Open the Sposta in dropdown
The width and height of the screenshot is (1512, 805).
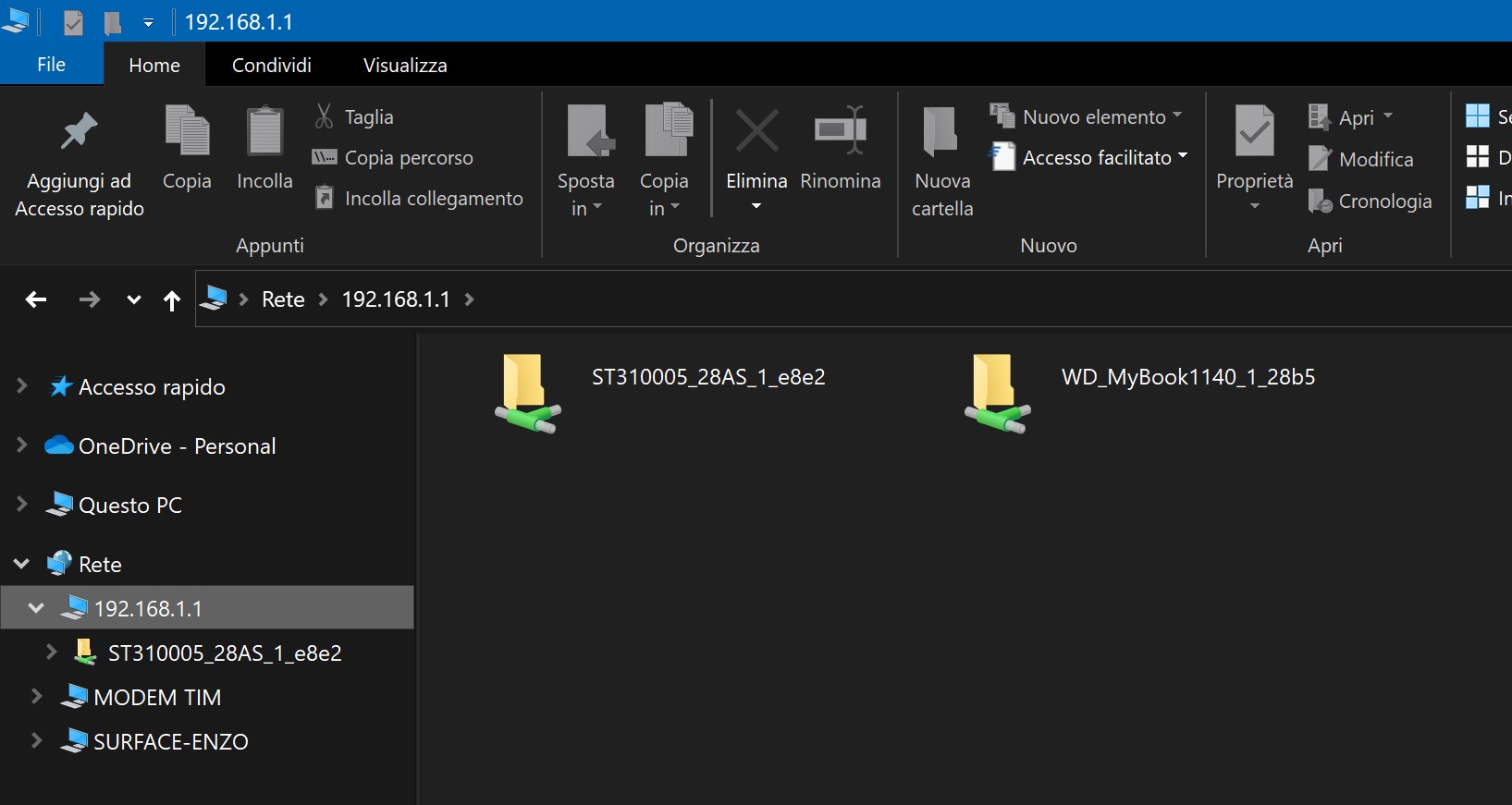click(585, 194)
